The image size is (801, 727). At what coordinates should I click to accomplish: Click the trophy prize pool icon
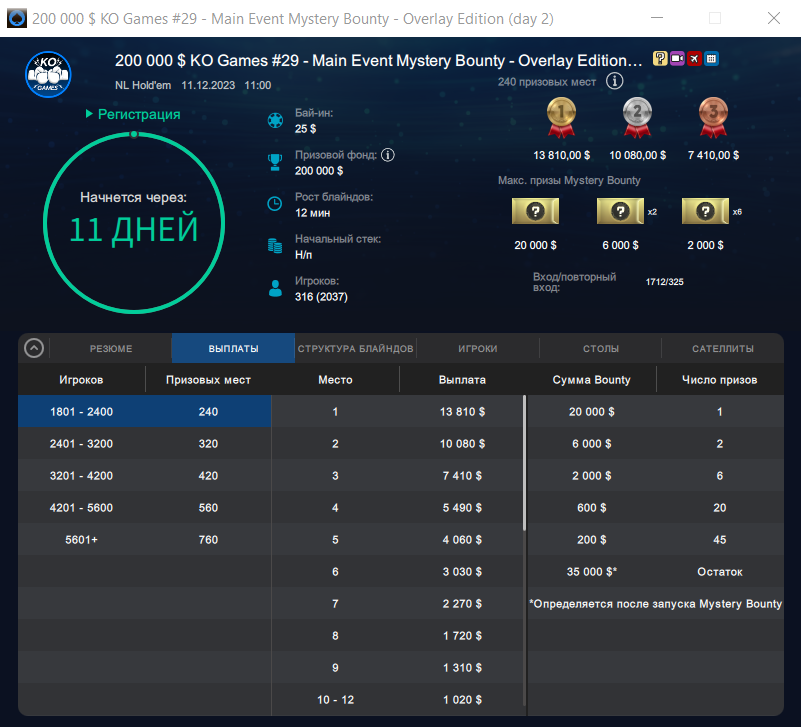(275, 162)
